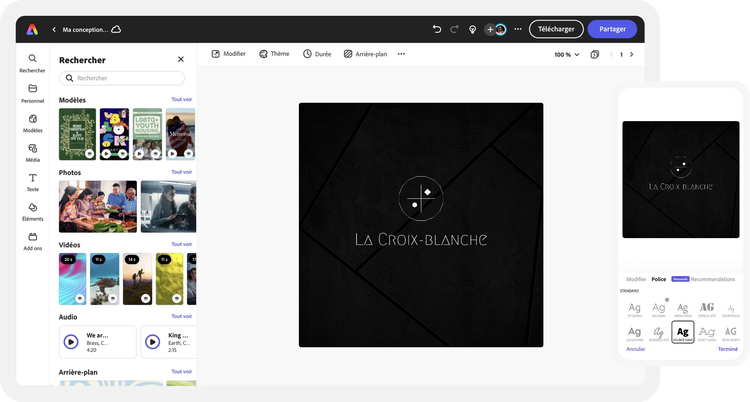Open more options in the top dark bar

[518, 29]
